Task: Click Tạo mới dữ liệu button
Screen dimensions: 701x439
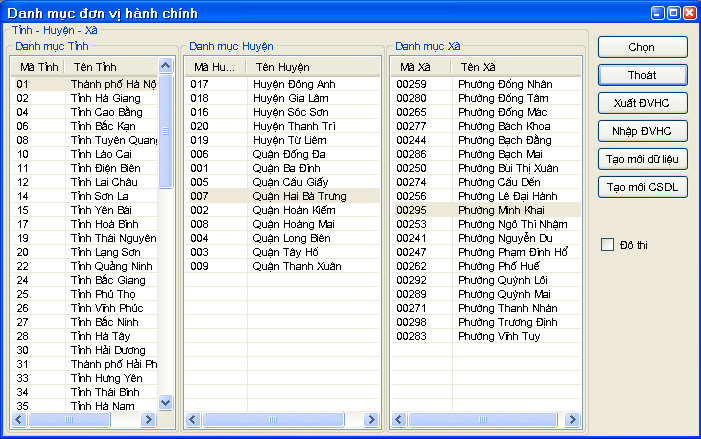Action: coord(642,159)
